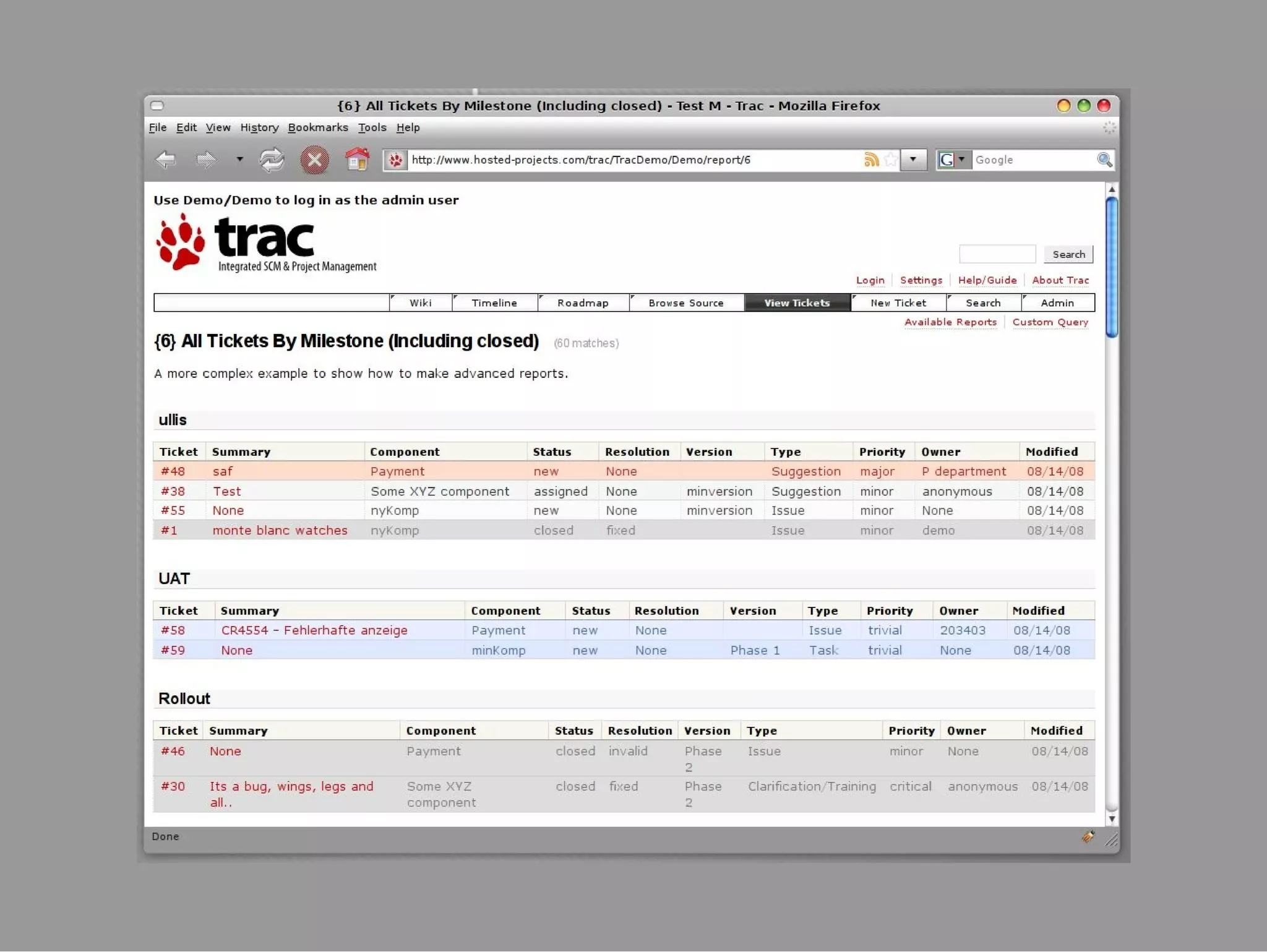Bookmark page with the star icon
1267x952 pixels.
[891, 160]
